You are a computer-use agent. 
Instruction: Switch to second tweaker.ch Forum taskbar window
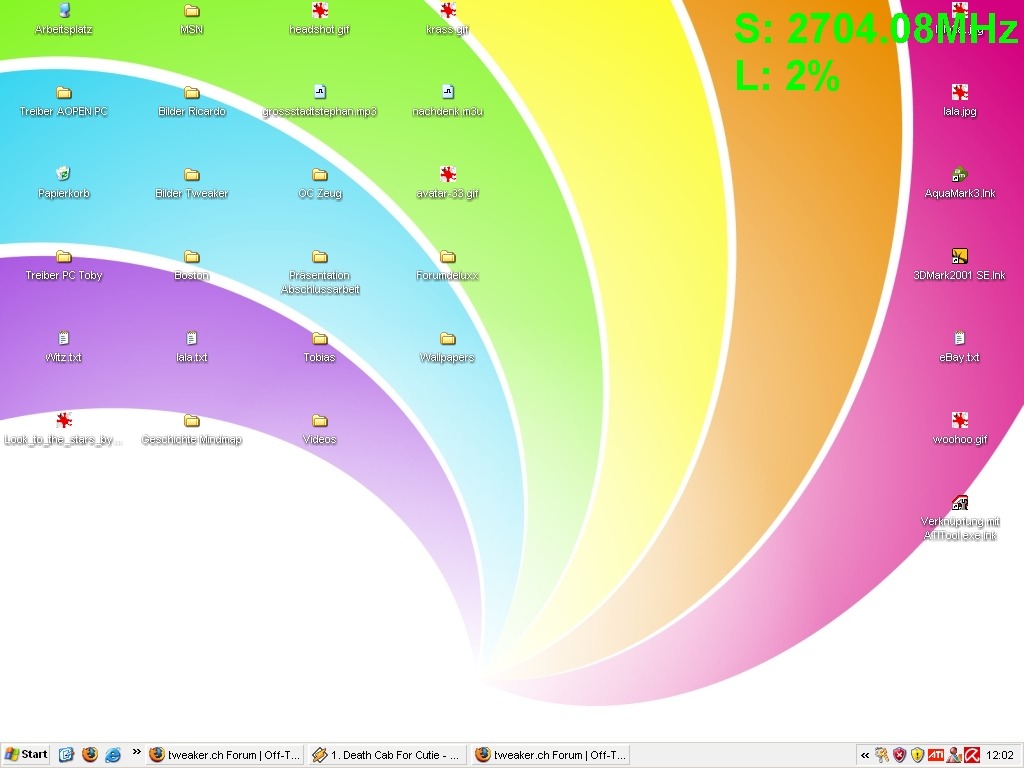coord(550,755)
